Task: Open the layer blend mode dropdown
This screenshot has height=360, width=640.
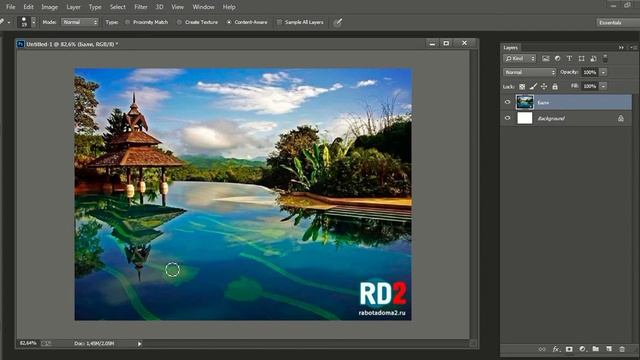Action: [x=529, y=72]
